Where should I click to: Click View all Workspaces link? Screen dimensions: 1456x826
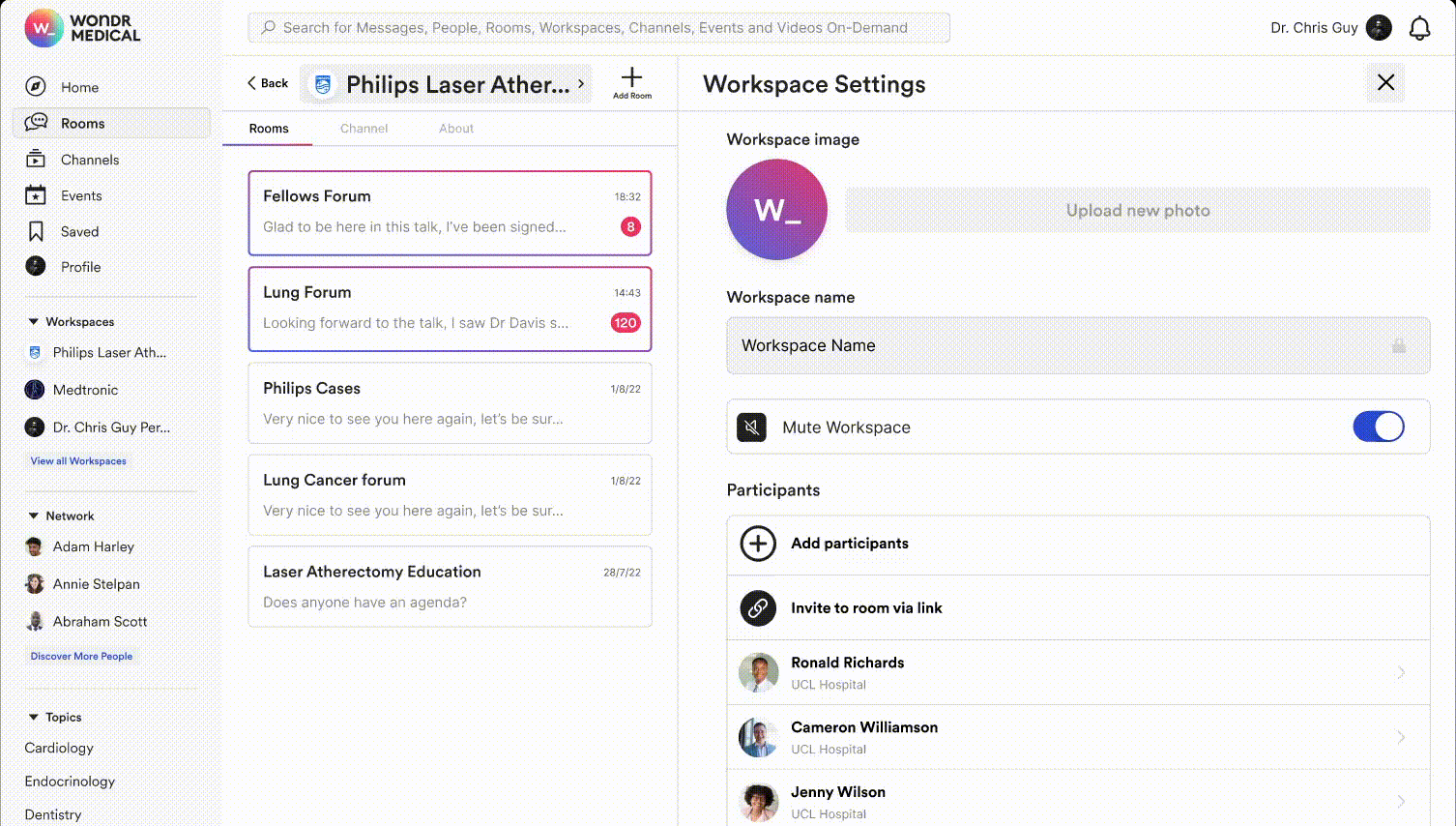[78, 461]
